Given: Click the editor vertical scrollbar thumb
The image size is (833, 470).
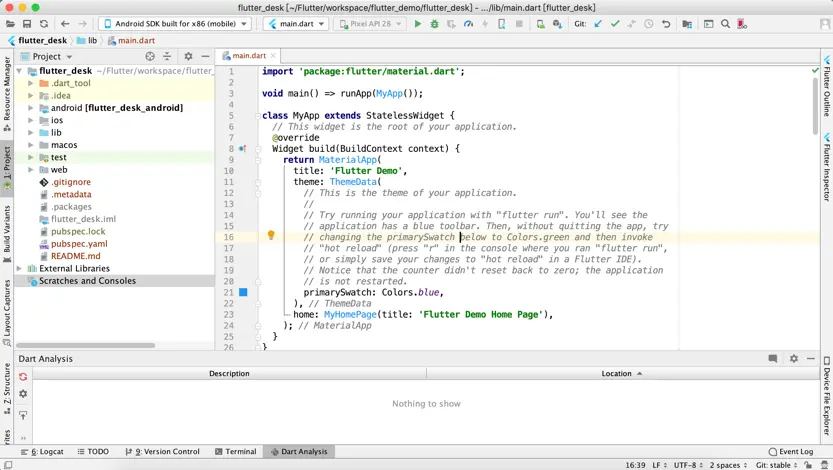Looking at the screenshot, I should pos(815,106).
